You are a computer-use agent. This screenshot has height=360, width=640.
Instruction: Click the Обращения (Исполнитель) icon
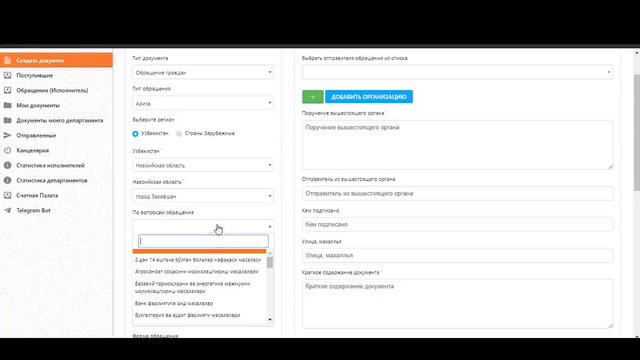click(7, 90)
